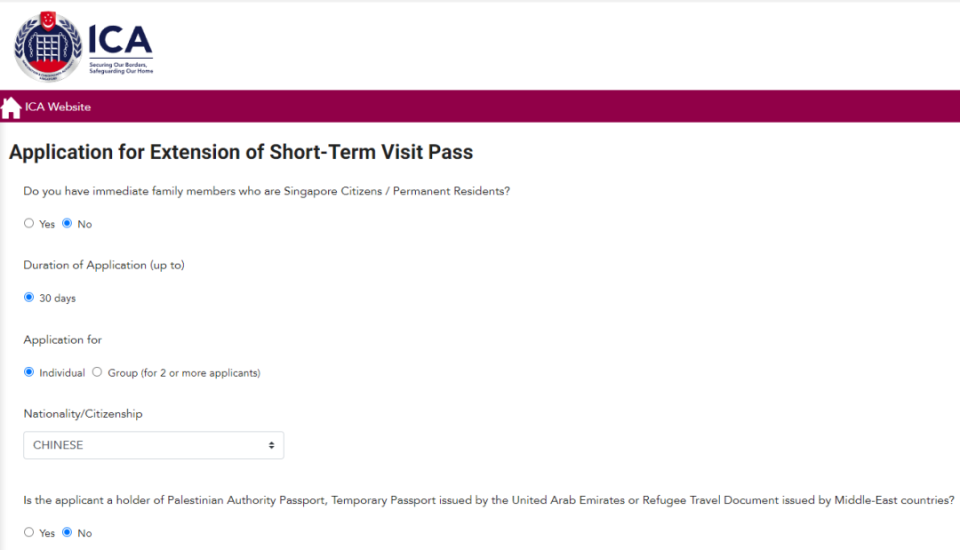Click the Duration of Application label

pyautogui.click(x=104, y=265)
